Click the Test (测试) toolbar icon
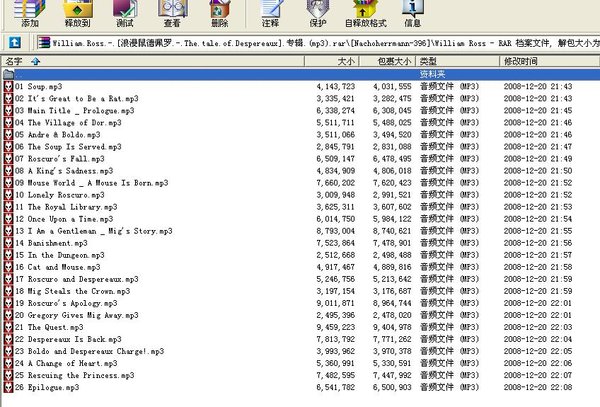The image size is (600, 407). 125,13
